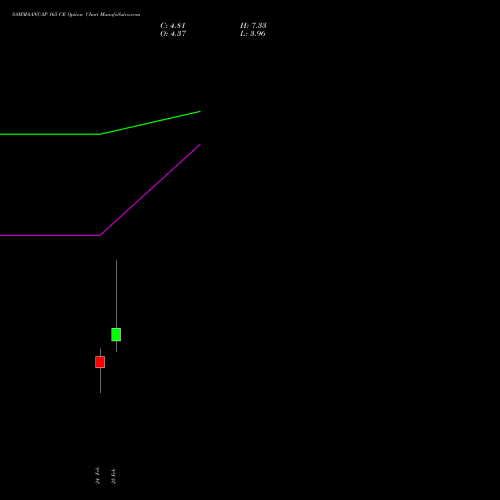Click the close value 'C: 4.81'
This screenshot has height=500, width=500.
(x=173, y=26)
